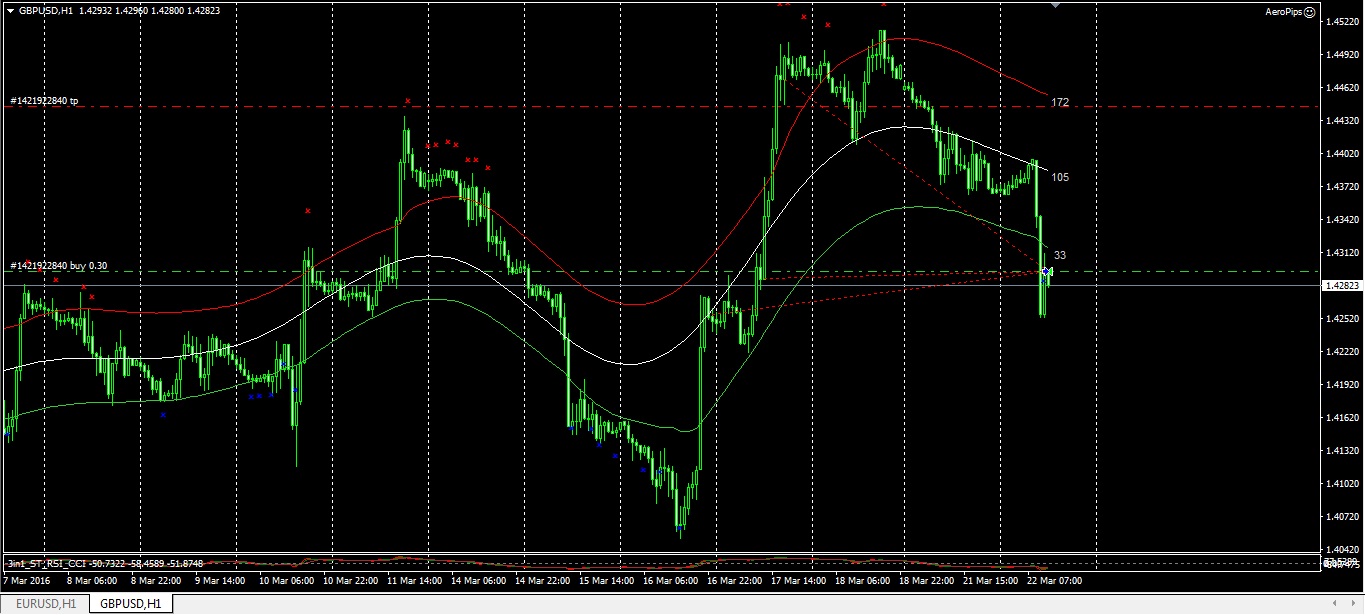The width and height of the screenshot is (1365, 615).
Task: Click the 9 Mar 14:00 time label
Action: click(219, 580)
